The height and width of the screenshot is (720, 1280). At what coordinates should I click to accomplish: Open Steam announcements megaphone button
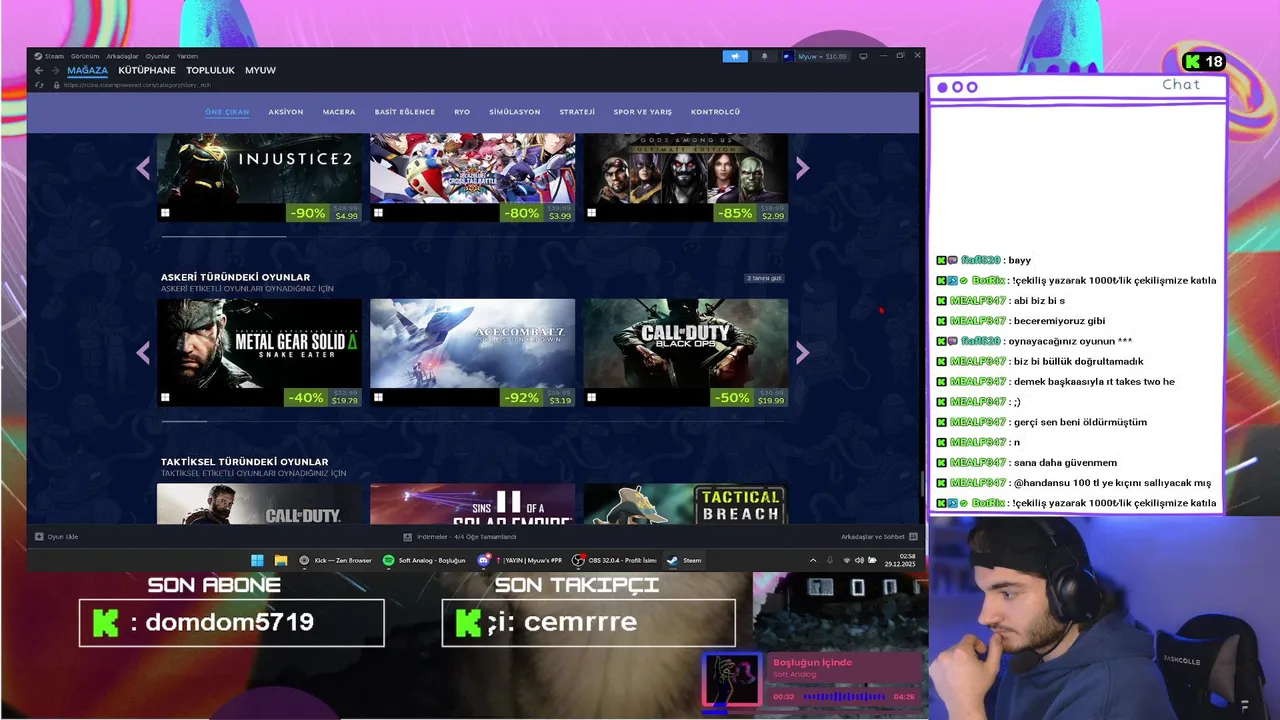click(x=735, y=56)
